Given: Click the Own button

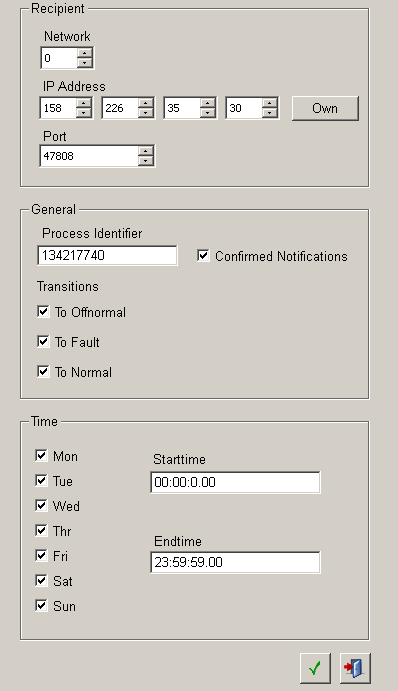Looking at the screenshot, I should [325, 108].
